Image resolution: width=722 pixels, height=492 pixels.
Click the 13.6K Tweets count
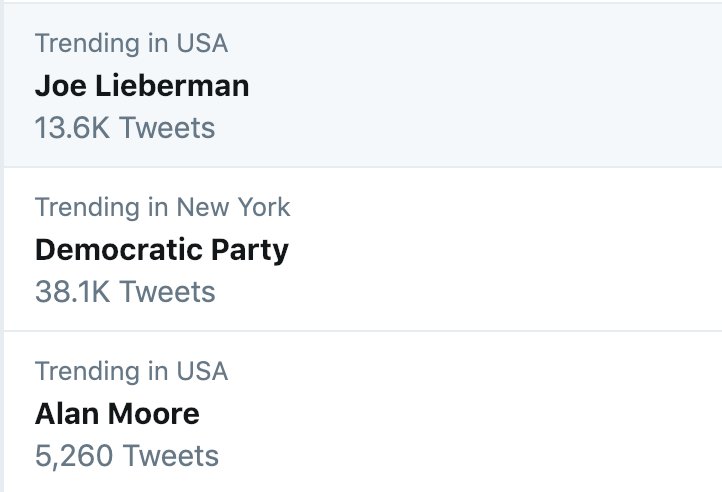point(125,128)
